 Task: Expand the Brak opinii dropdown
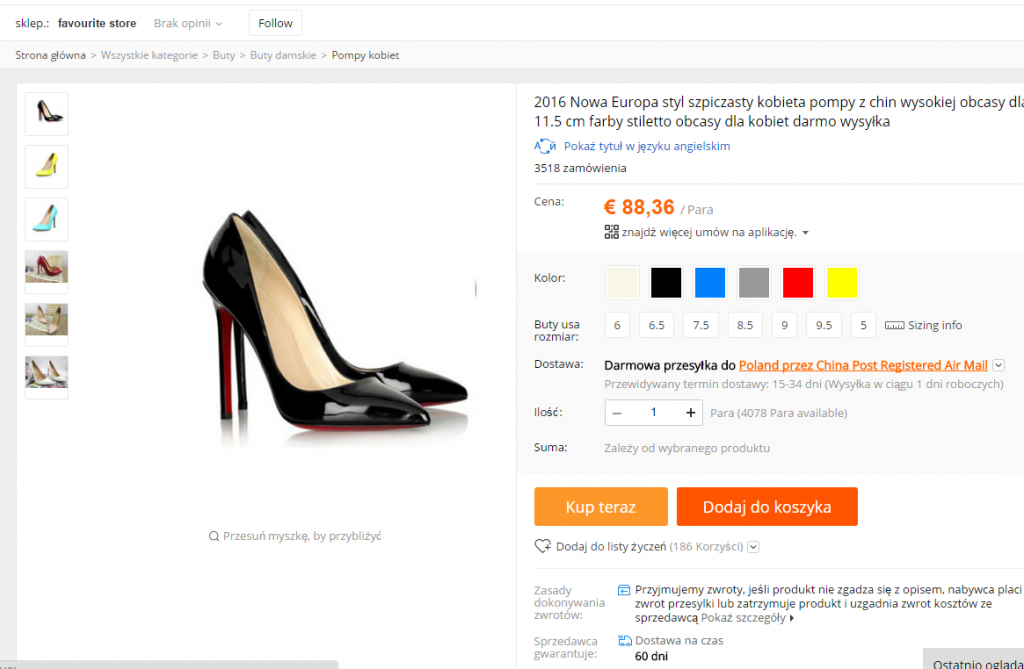click(189, 23)
